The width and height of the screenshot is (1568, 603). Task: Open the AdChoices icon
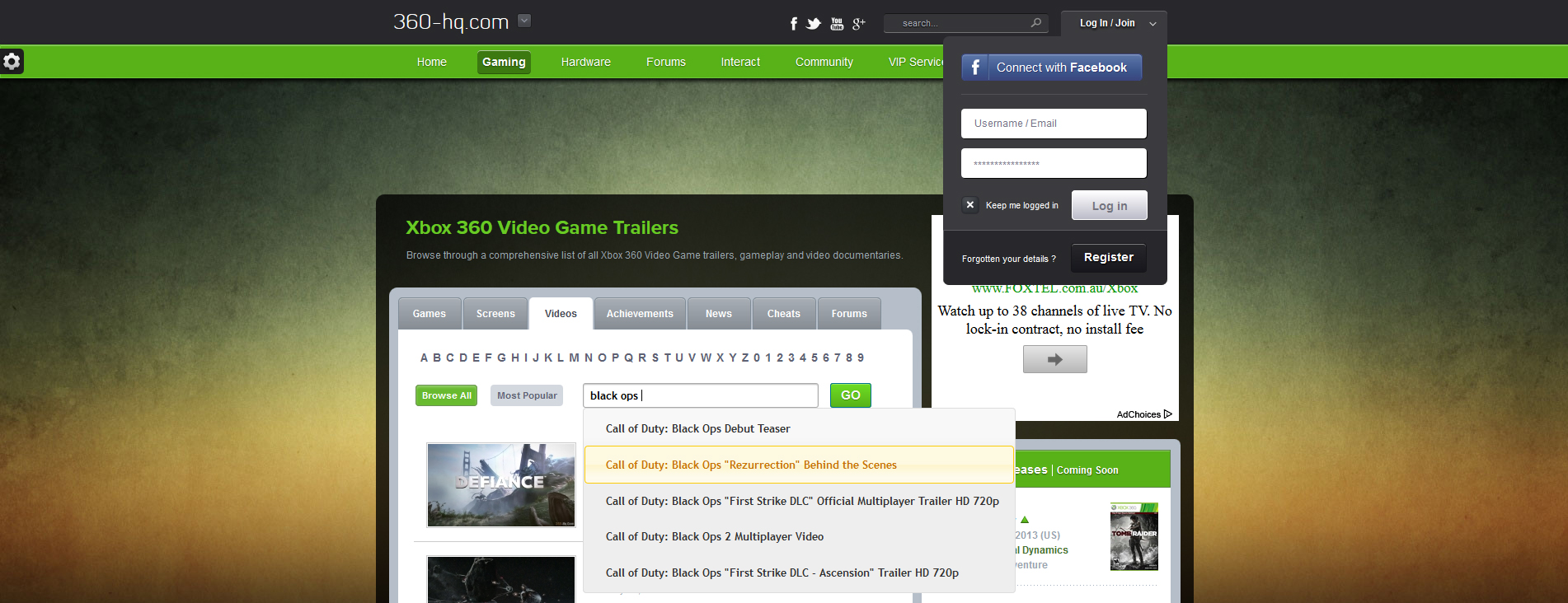1167,414
